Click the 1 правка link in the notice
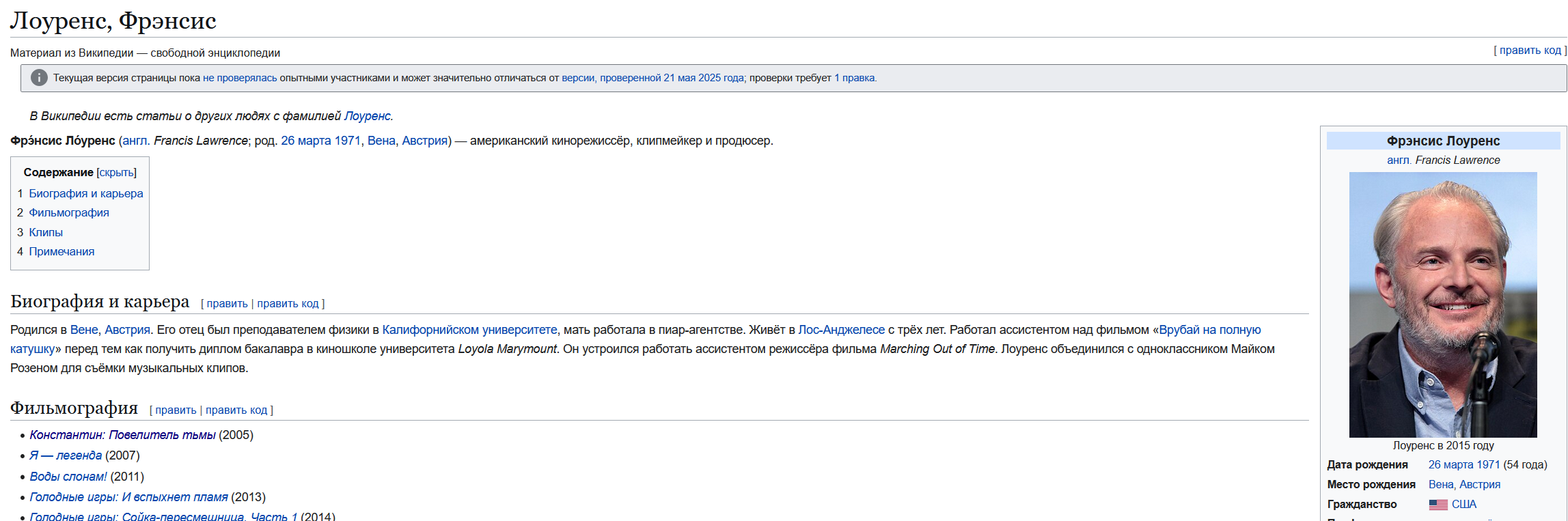 [x=855, y=78]
